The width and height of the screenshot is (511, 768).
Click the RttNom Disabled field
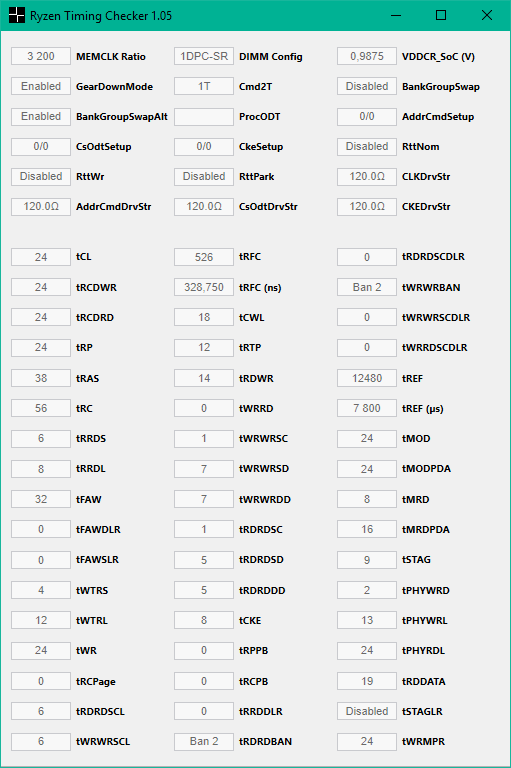pyautogui.click(x=367, y=146)
